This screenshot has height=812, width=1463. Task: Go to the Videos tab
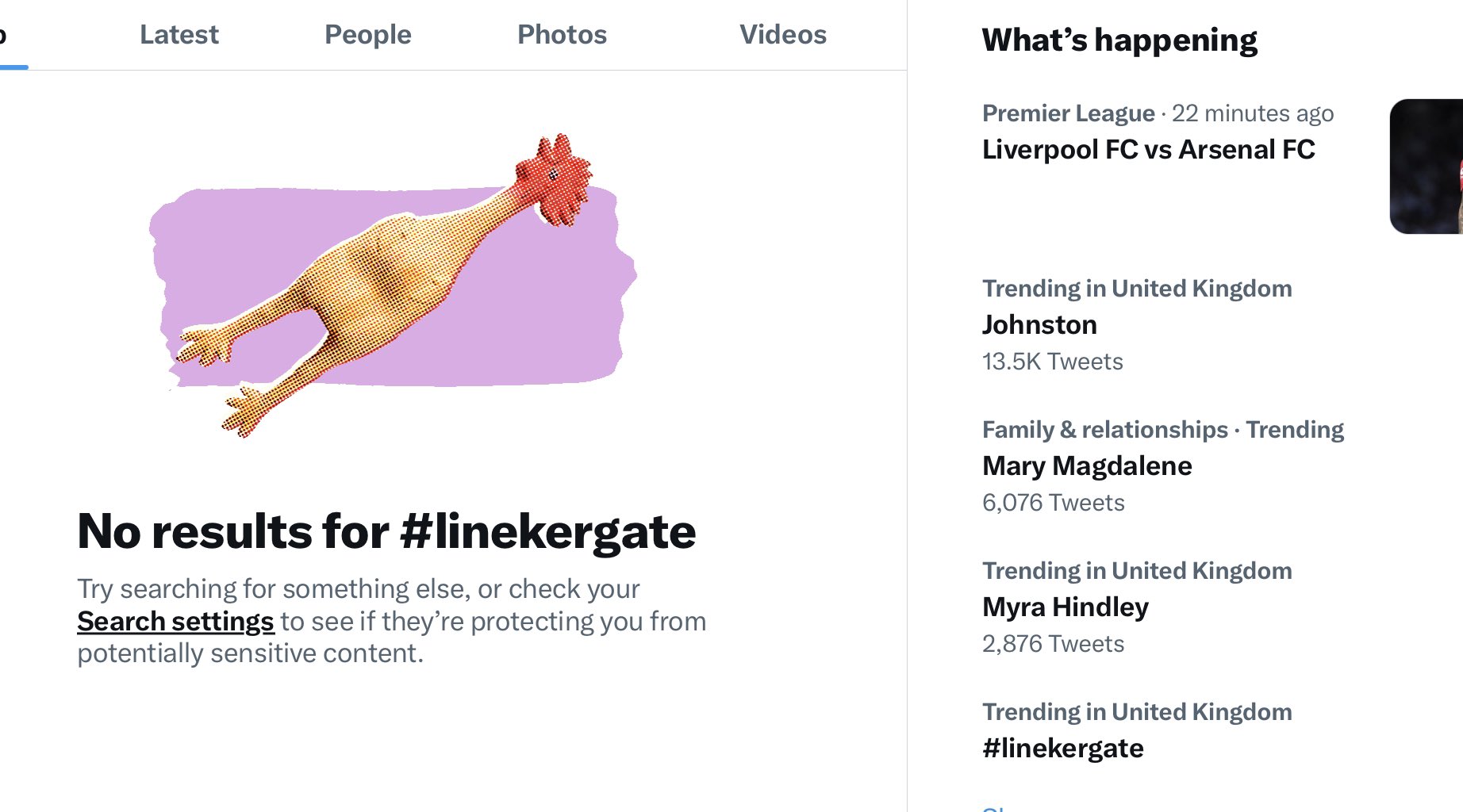point(783,35)
